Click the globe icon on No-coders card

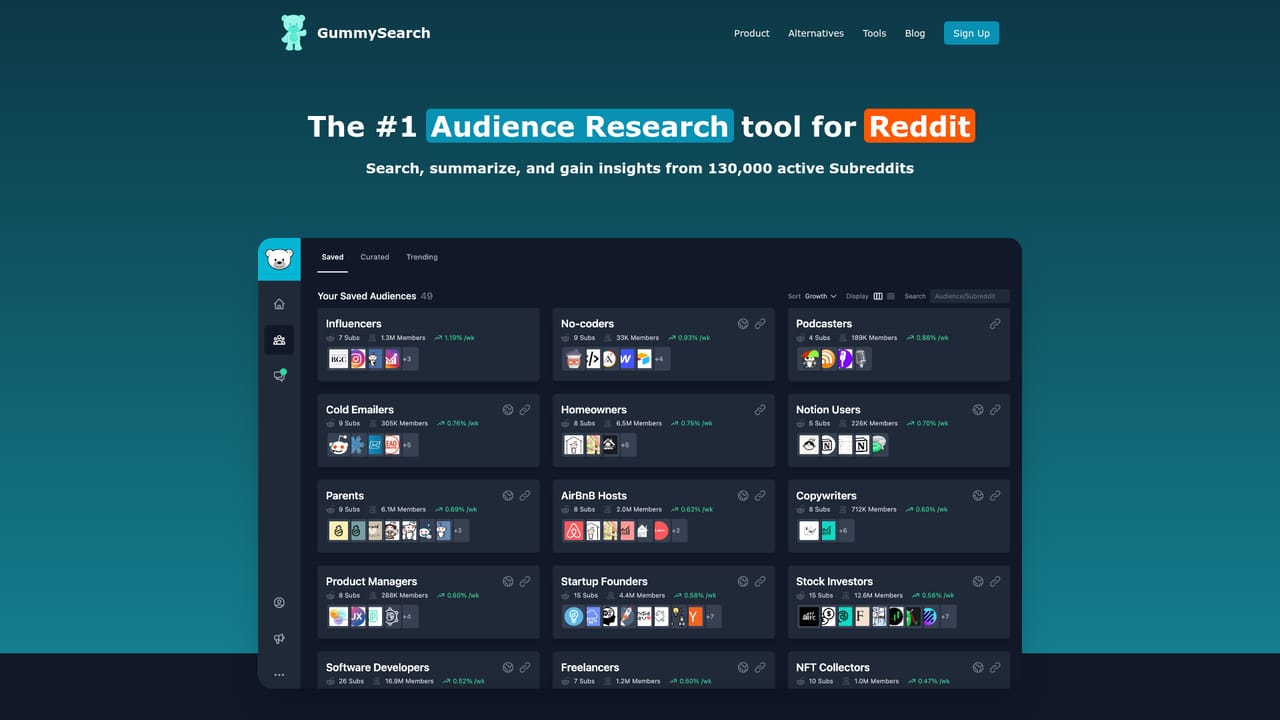click(x=743, y=324)
